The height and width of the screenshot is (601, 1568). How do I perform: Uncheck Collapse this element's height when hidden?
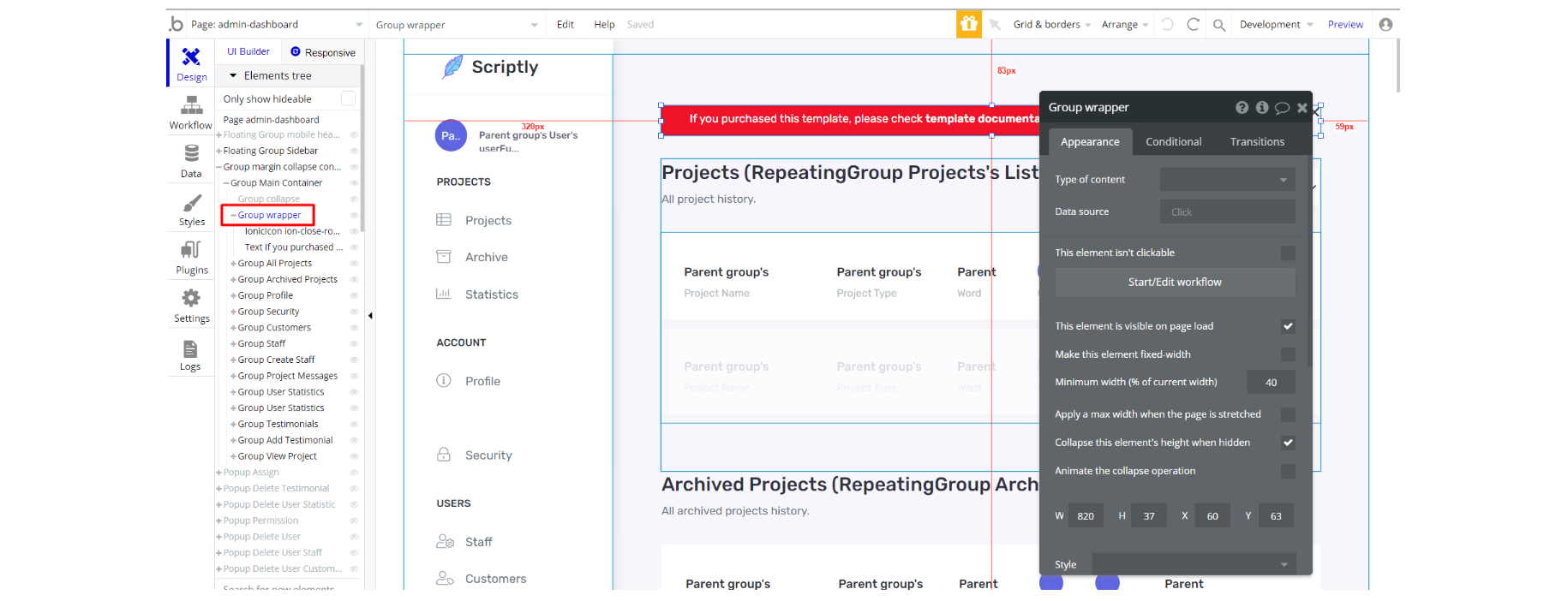pyautogui.click(x=1288, y=443)
